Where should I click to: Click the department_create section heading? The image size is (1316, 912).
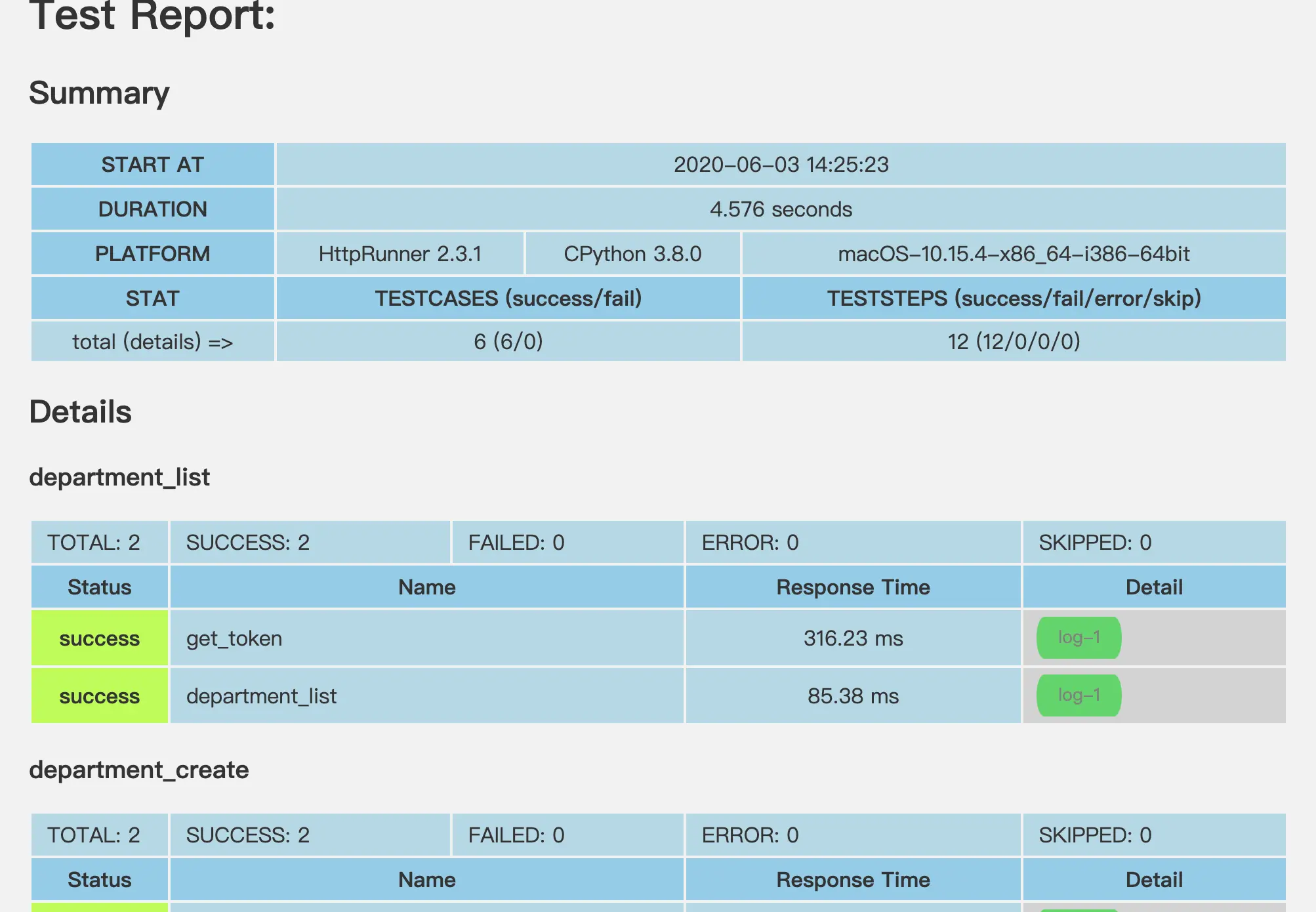coord(139,770)
